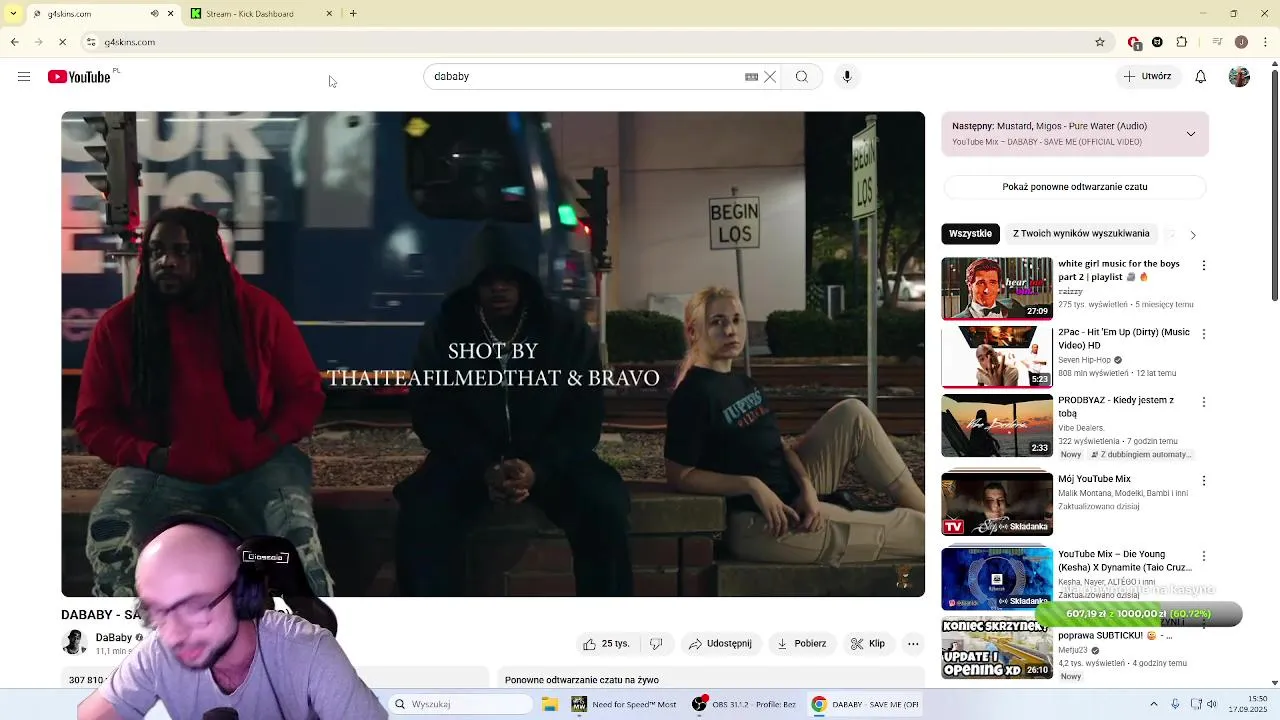Switch to OBS 31.1.2 taskbar item
1280x720 pixels.
click(x=745, y=704)
